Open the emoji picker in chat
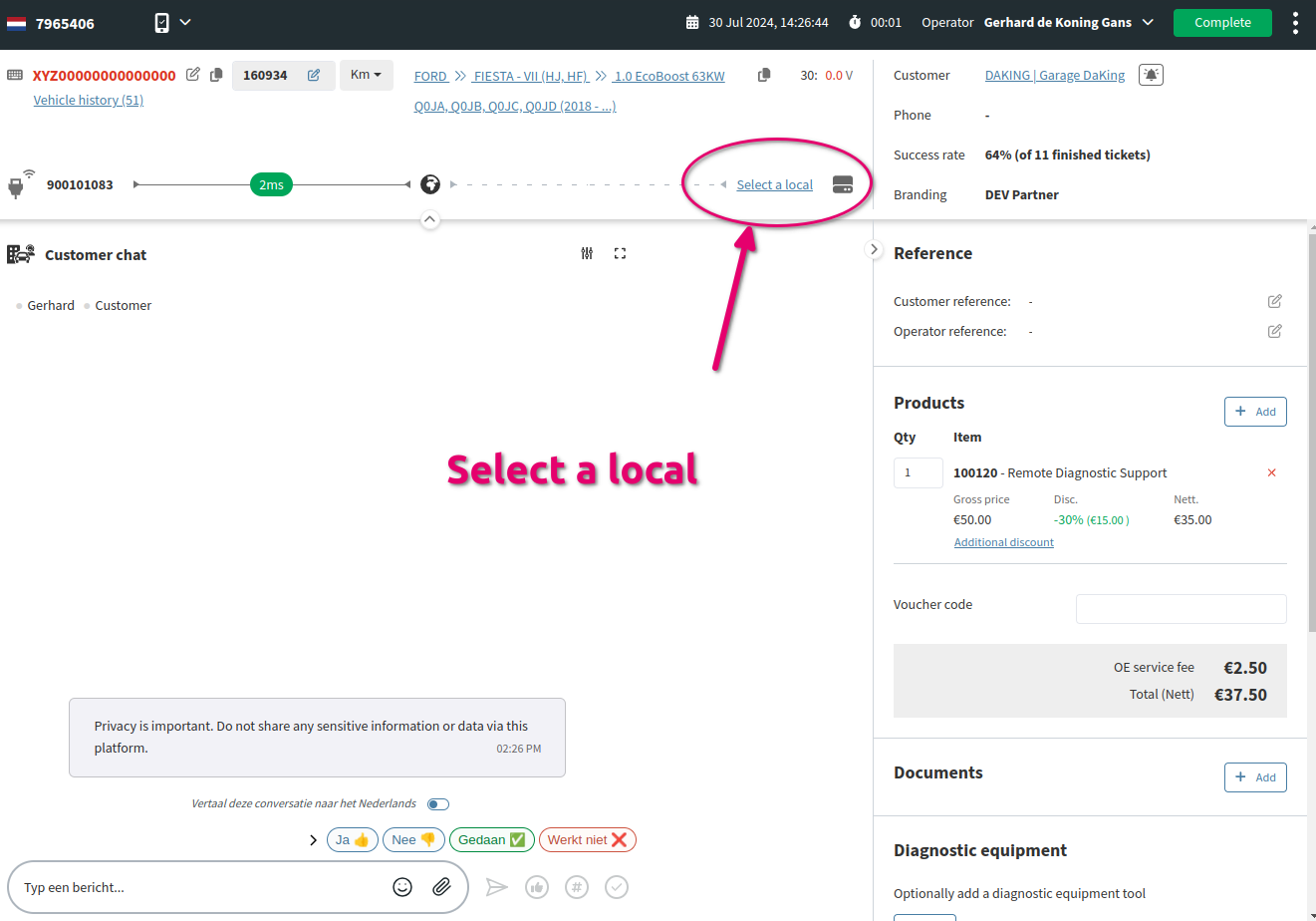Screen dimensions: 1316x921 (402, 886)
